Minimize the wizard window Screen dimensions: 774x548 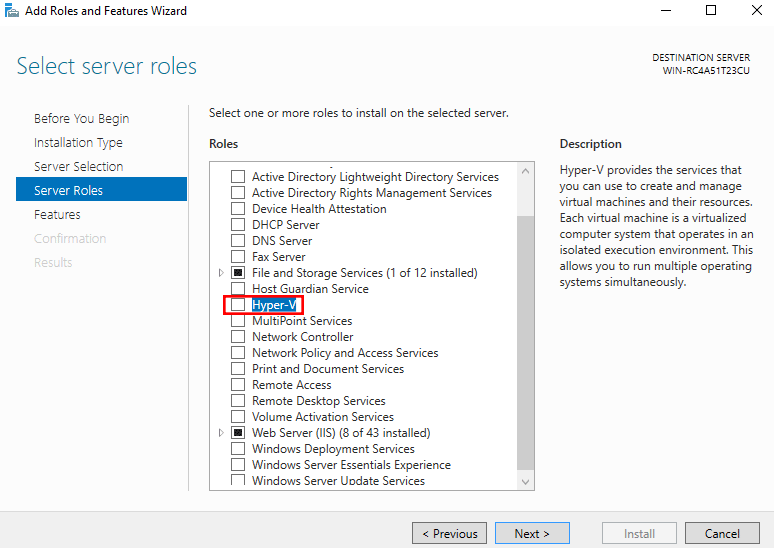click(x=666, y=10)
